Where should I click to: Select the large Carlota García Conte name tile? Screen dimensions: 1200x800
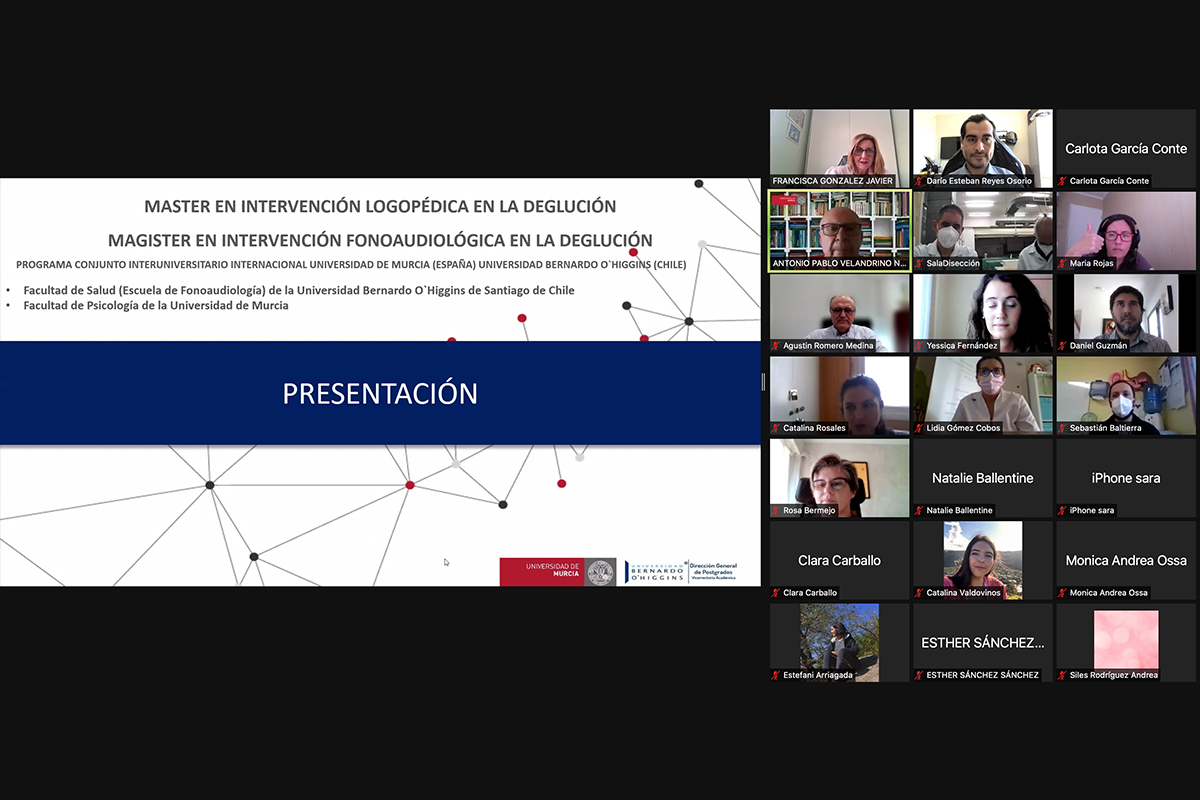(x=1126, y=148)
